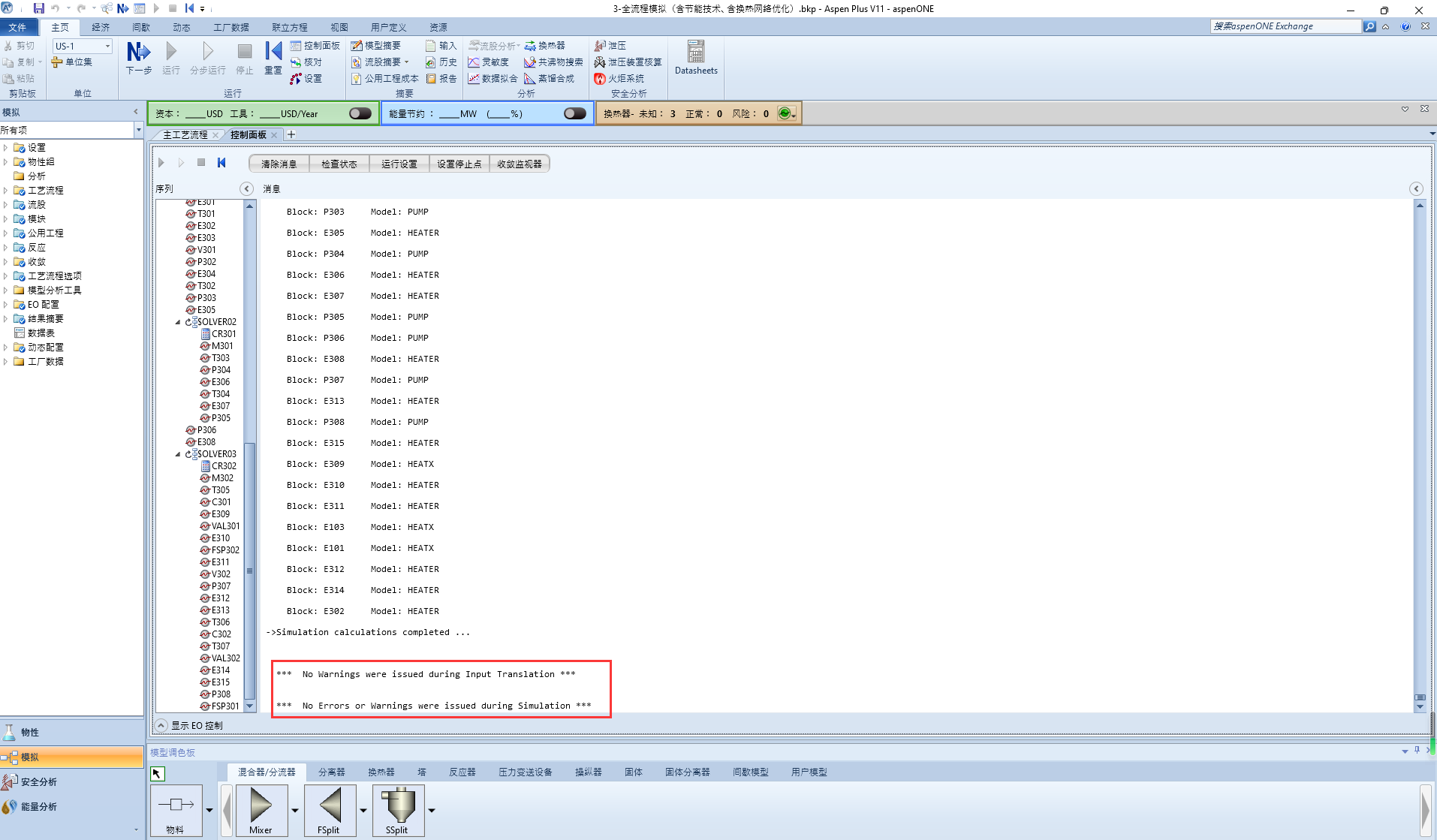
Task: Click the save icon in title bar
Action: click(x=39, y=8)
